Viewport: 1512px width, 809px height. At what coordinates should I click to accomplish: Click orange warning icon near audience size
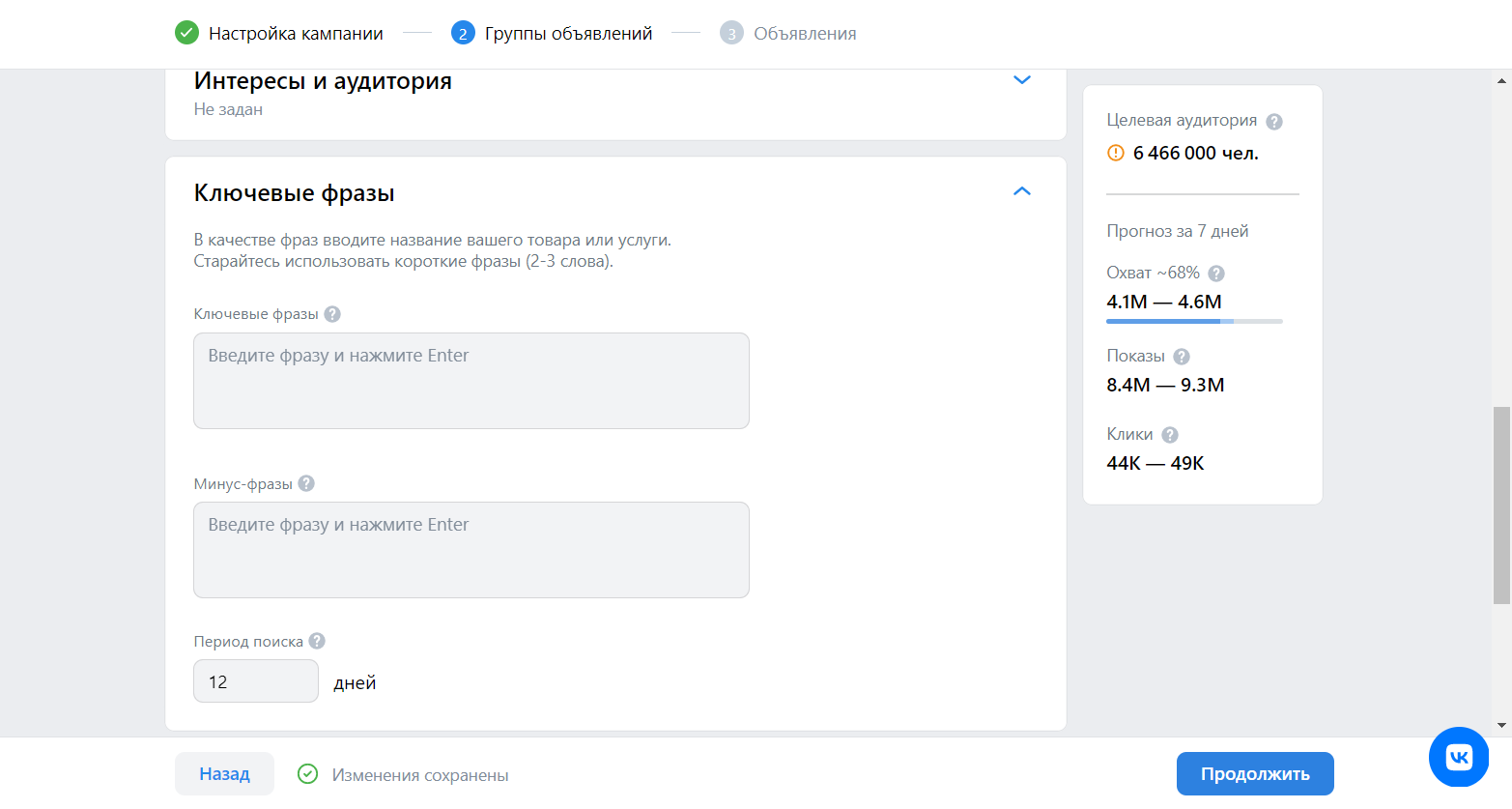(1116, 153)
